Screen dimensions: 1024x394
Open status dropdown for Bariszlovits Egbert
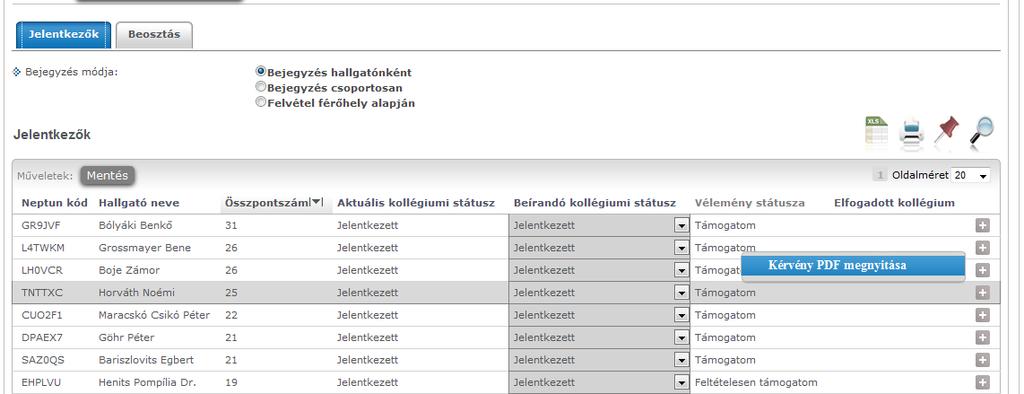(682, 360)
